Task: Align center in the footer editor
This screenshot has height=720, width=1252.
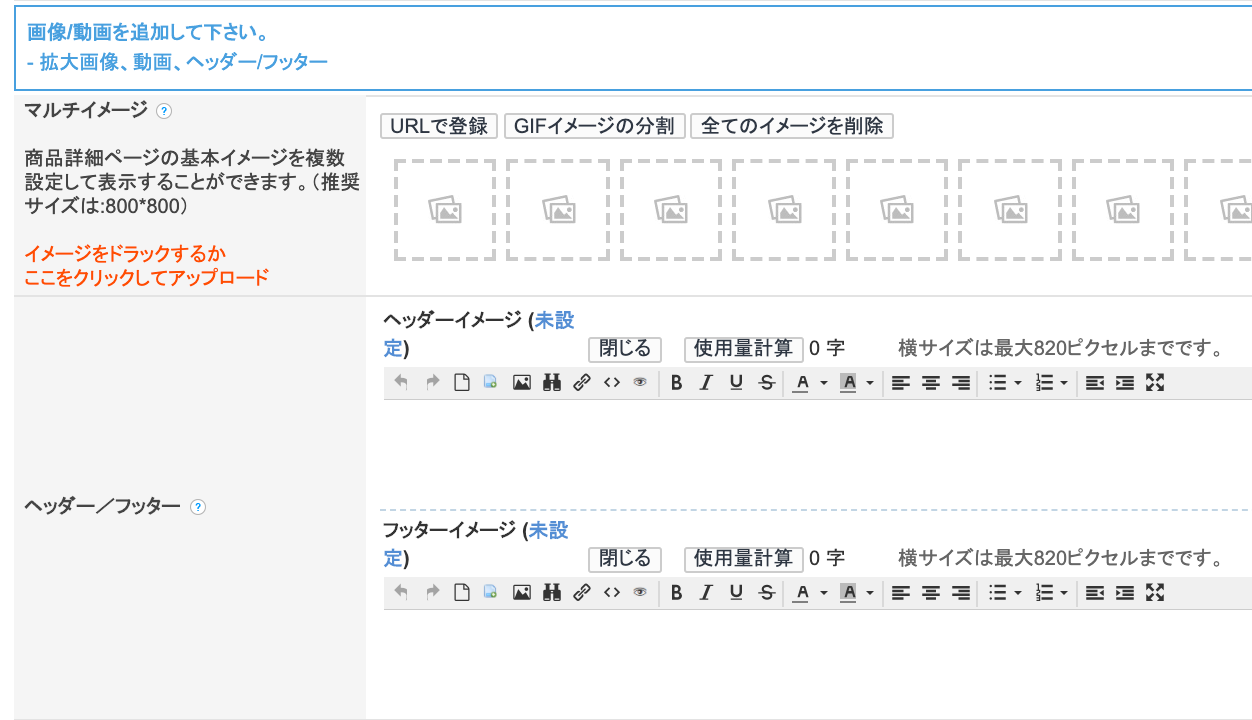Action: pyautogui.click(x=931, y=593)
